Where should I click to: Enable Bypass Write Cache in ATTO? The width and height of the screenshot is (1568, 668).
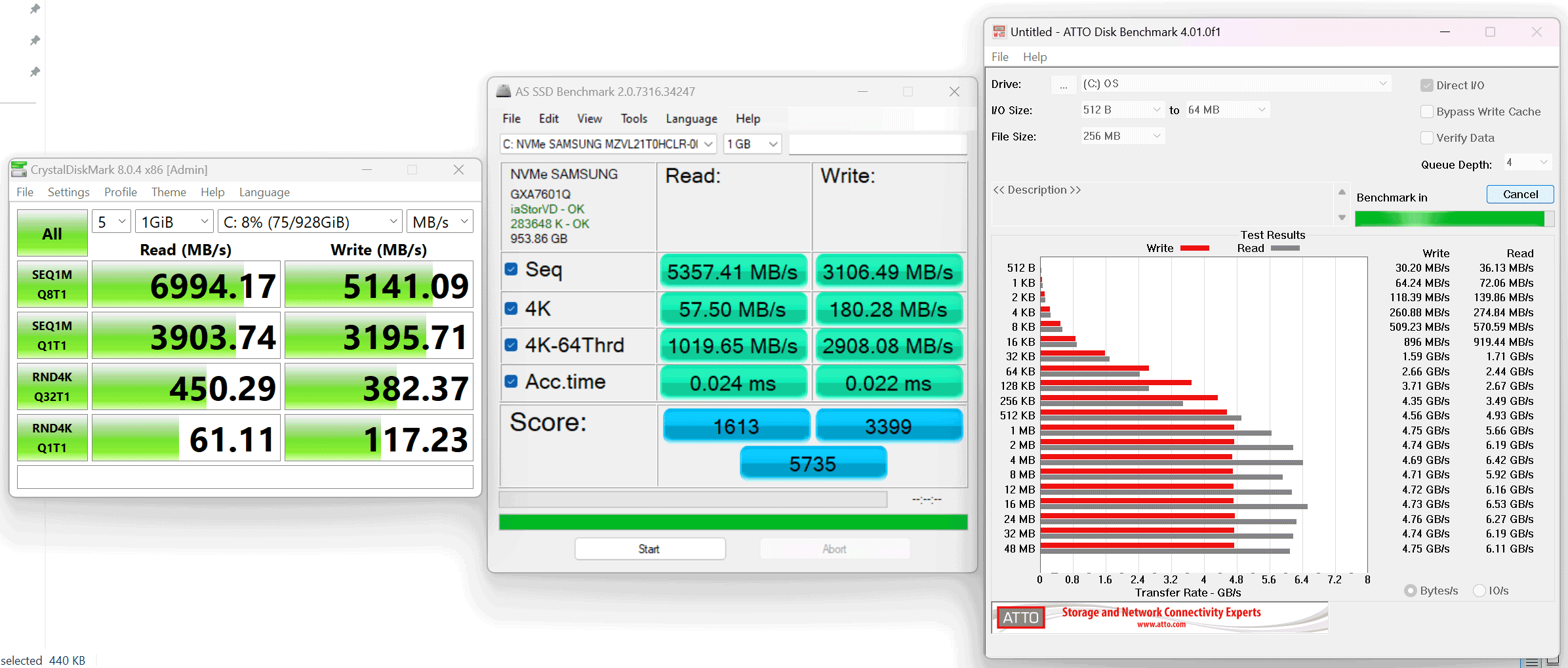coord(1426,112)
